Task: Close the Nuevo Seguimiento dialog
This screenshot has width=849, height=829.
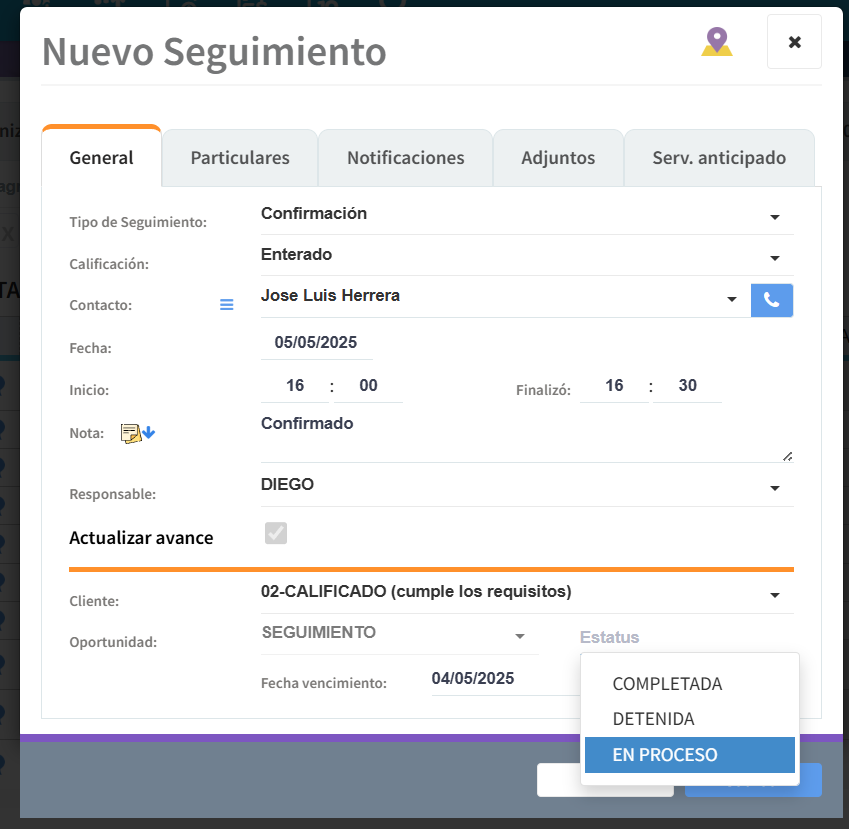Action: [794, 42]
